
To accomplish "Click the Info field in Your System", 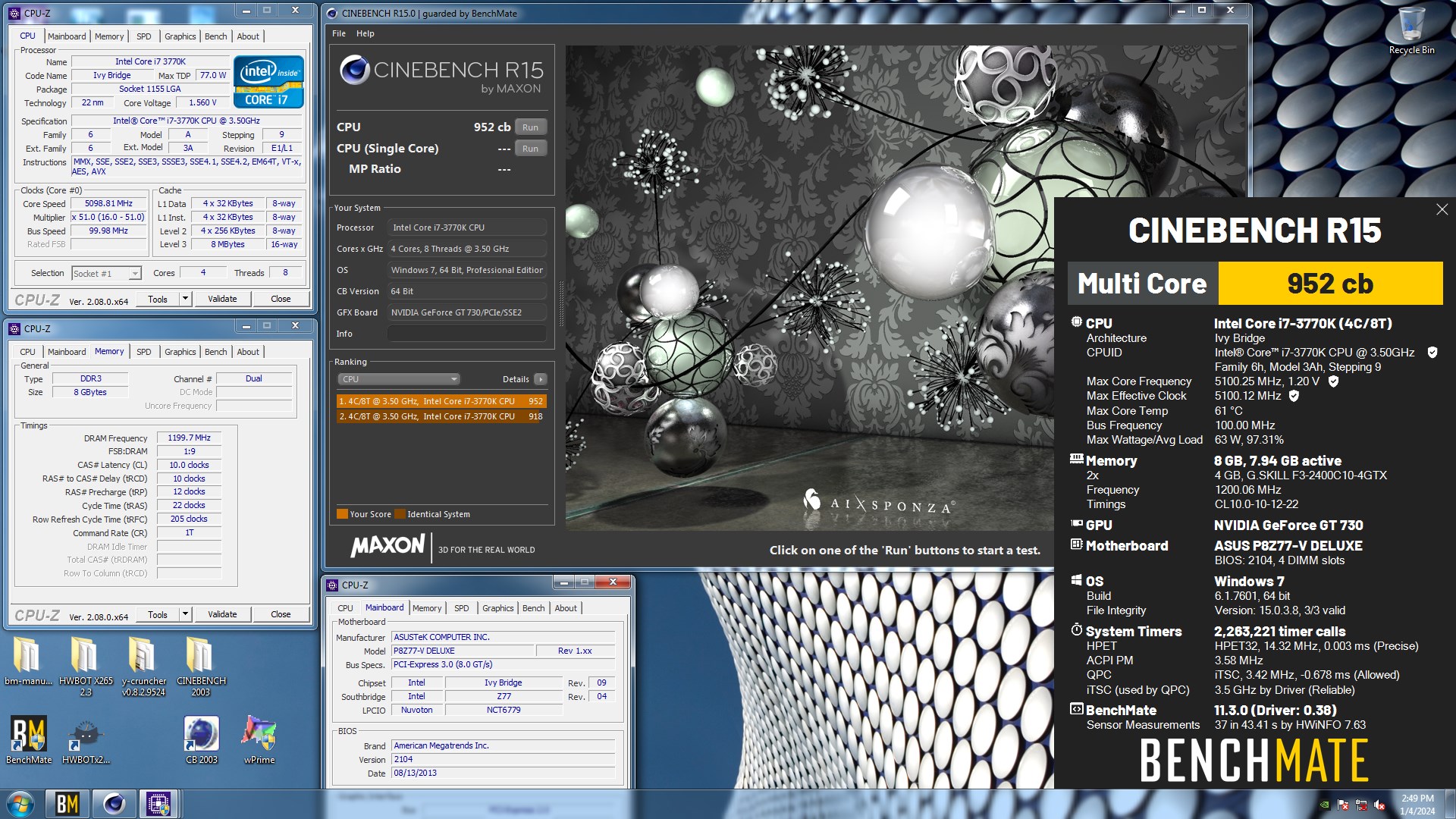I will 467,334.
